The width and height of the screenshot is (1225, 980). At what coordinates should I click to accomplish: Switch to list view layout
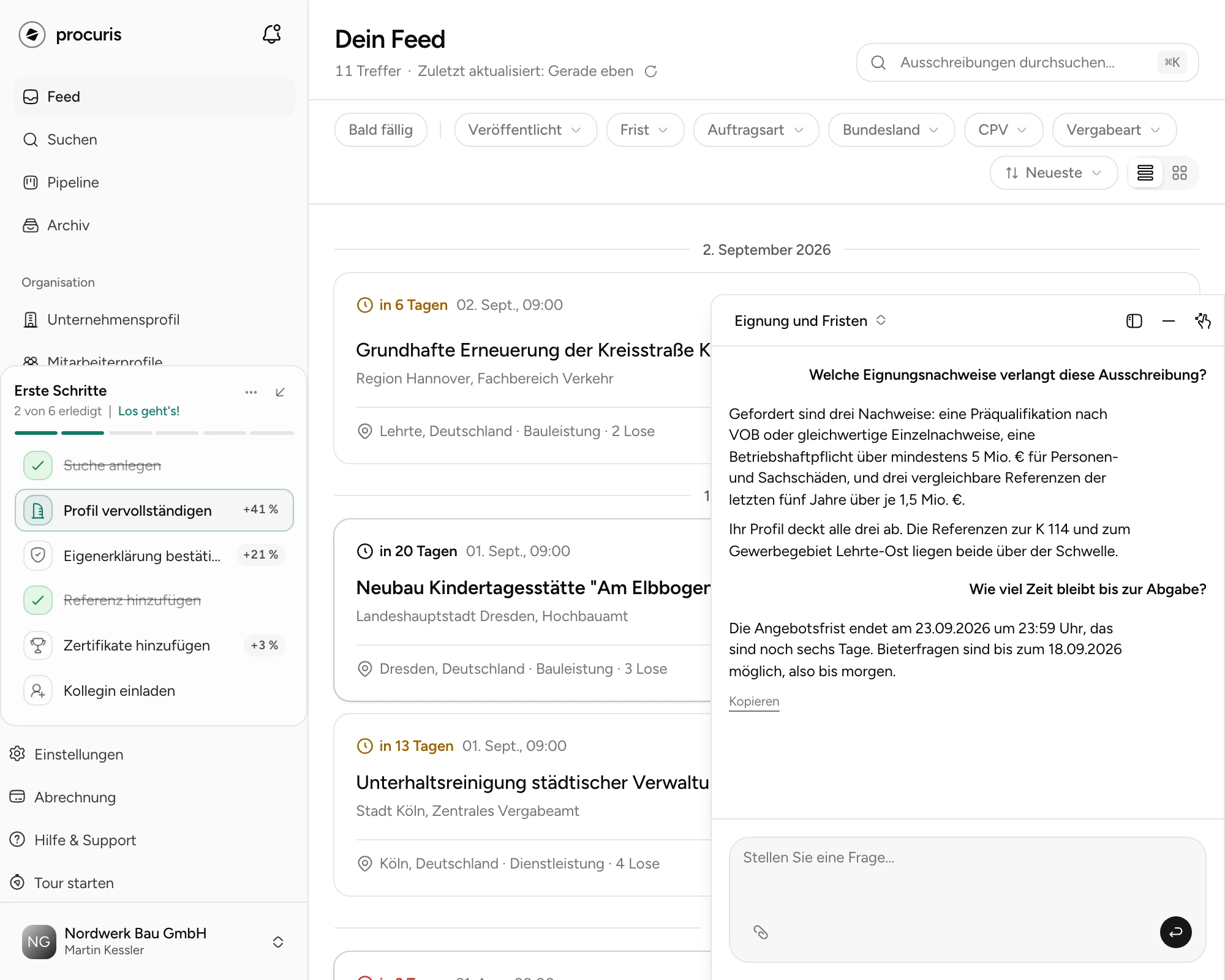click(1145, 173)
